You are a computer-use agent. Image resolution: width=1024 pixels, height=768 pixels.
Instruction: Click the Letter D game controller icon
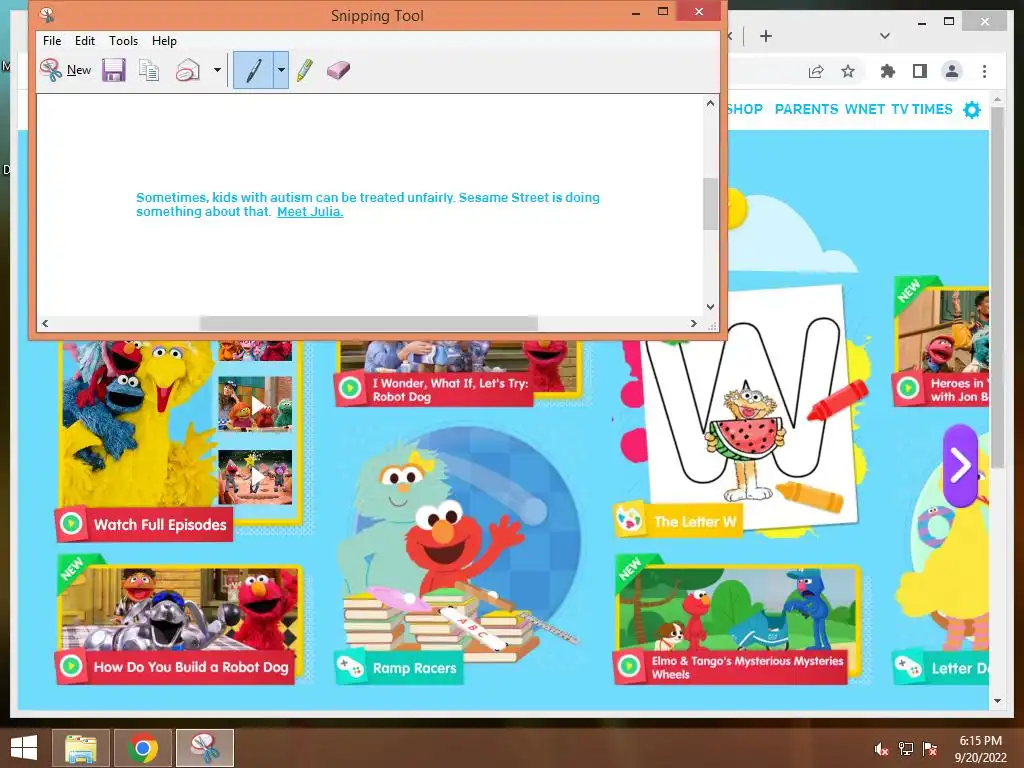[908, 667]
